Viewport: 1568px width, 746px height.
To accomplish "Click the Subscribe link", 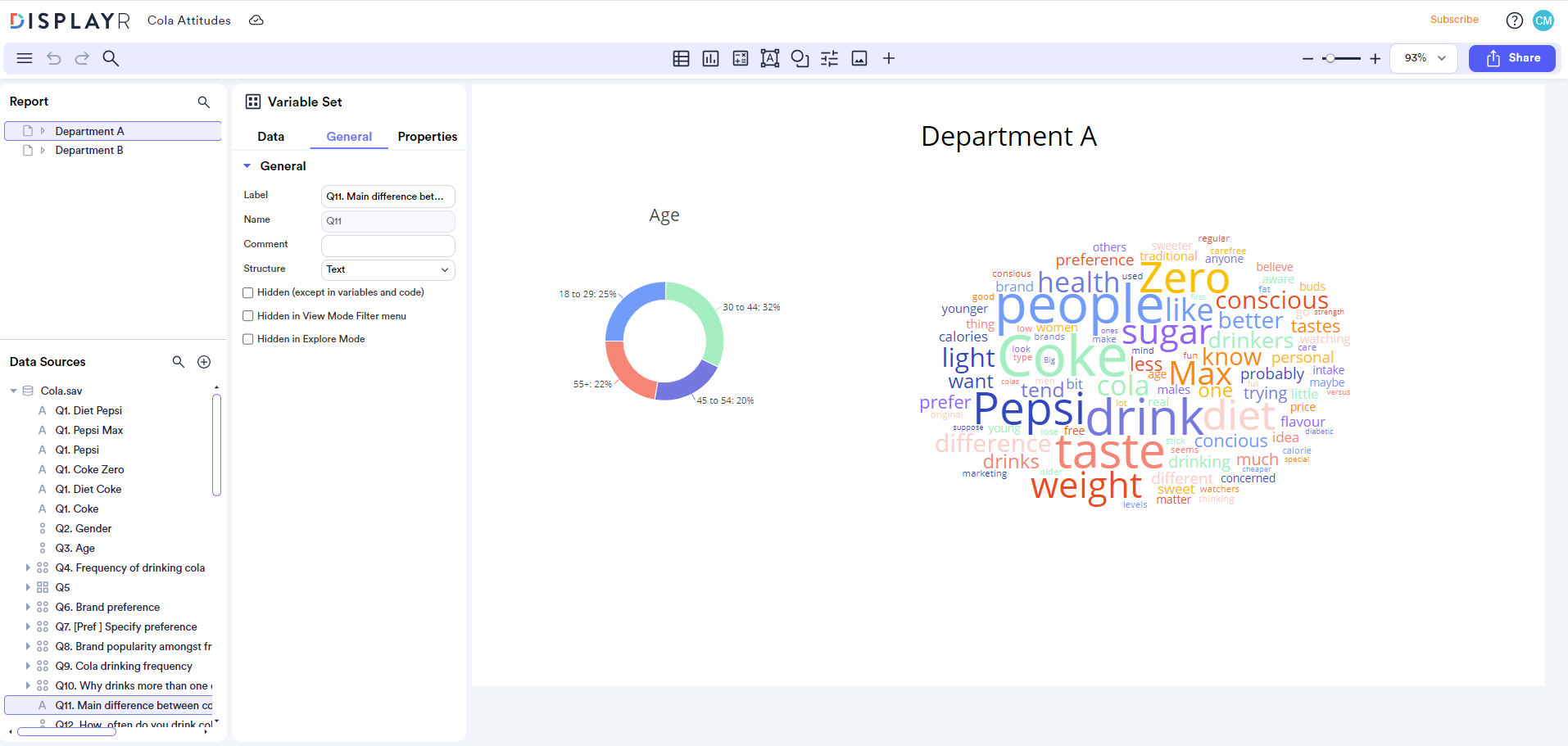I will pos(1454,20).
